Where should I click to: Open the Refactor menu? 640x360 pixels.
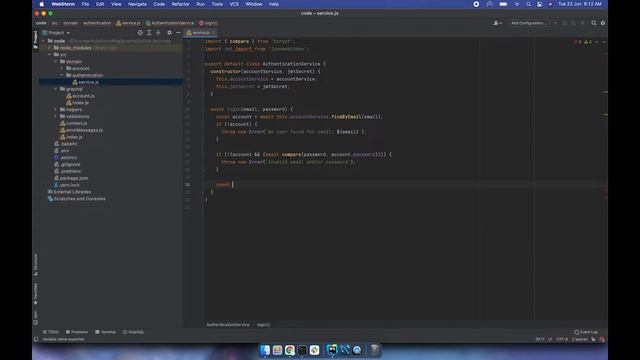(x=180, y=4)
